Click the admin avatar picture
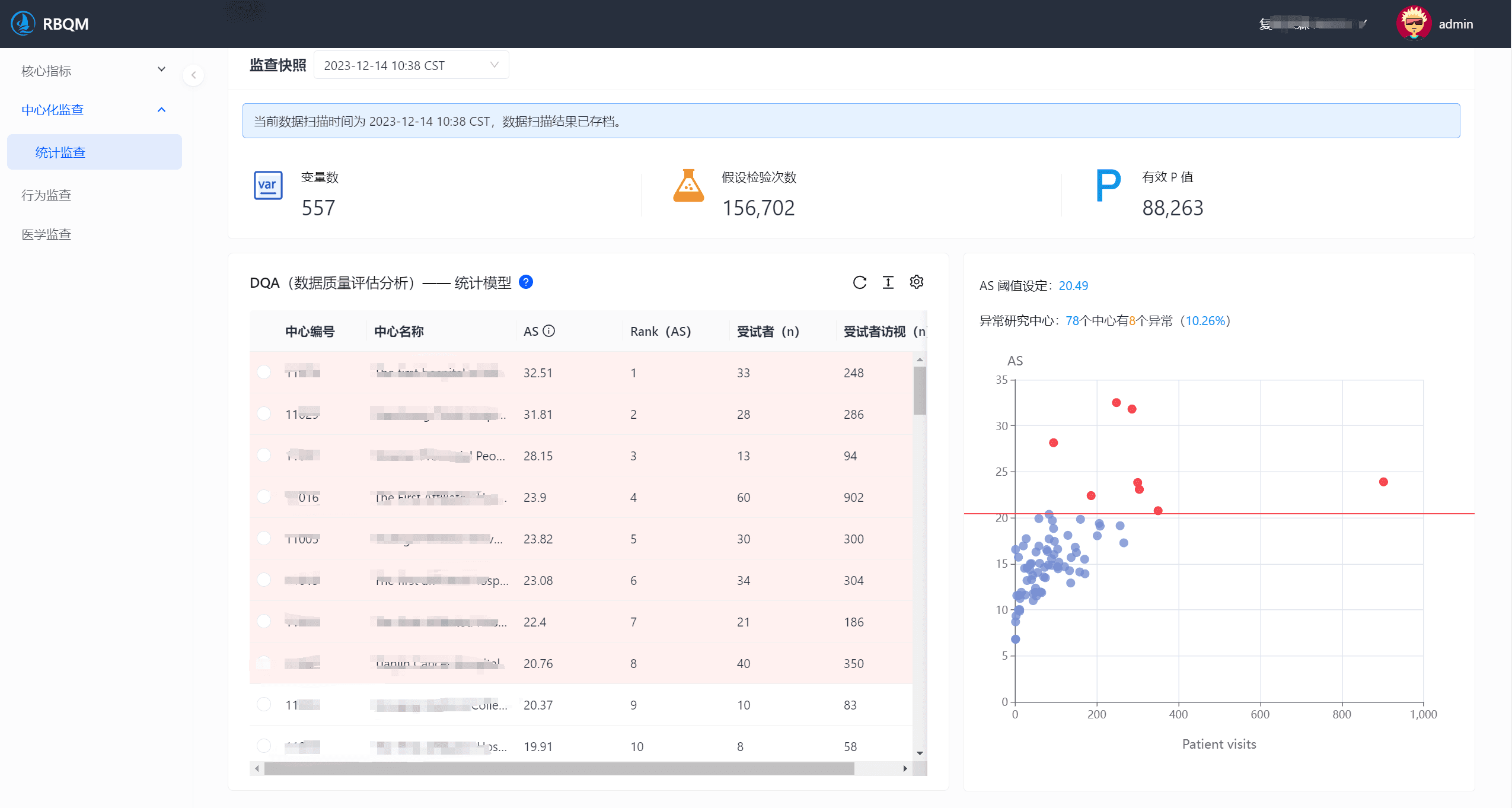The height and width of the screenshot is (808, 1512). [1414, 24]
